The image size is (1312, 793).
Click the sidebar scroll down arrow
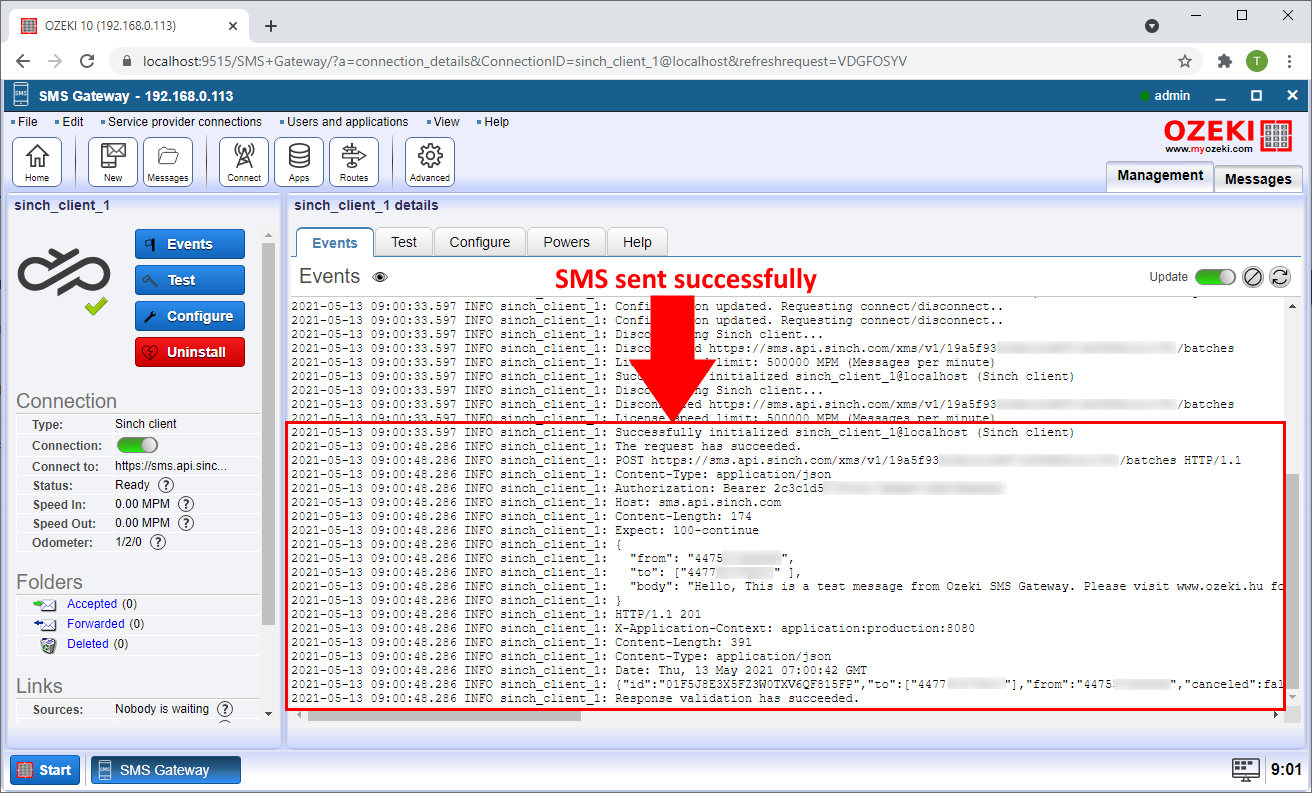(x=267, y=713)
